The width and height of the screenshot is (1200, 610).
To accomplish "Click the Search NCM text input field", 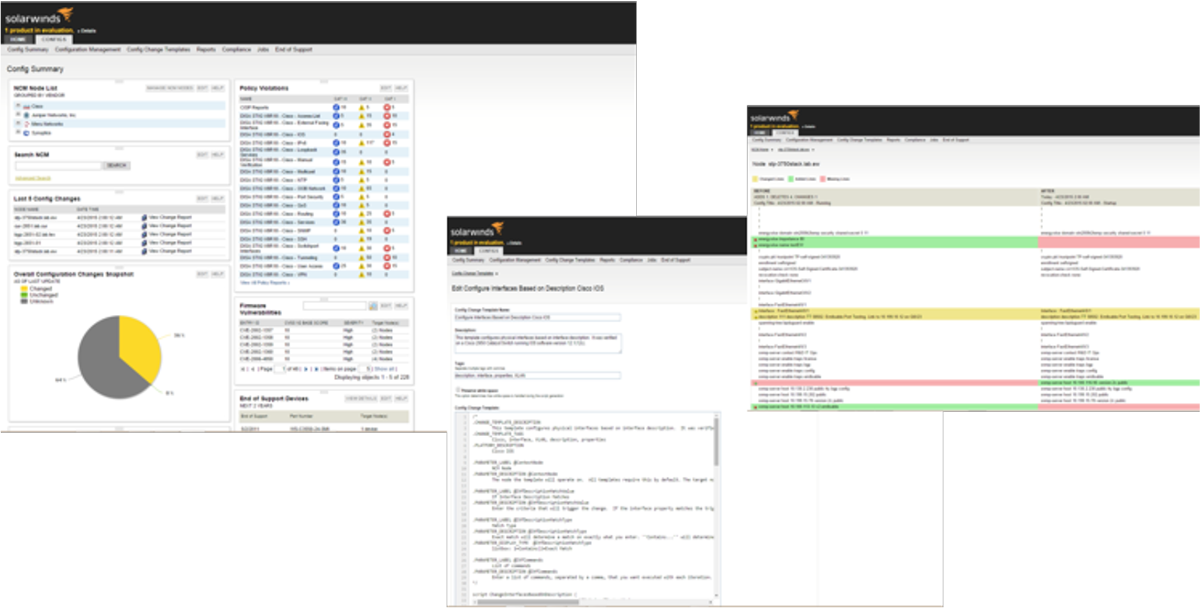I will point(57,165).
